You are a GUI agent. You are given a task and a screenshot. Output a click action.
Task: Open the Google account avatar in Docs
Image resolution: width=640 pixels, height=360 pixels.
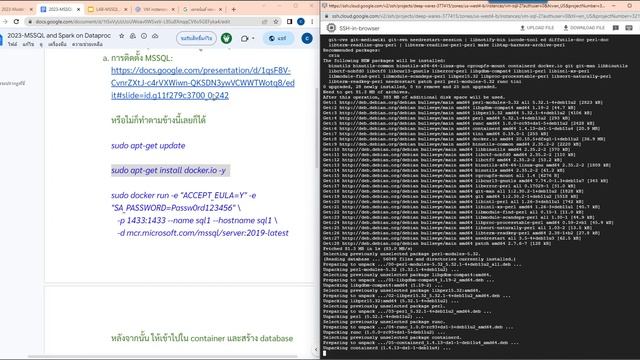[307, 38]
